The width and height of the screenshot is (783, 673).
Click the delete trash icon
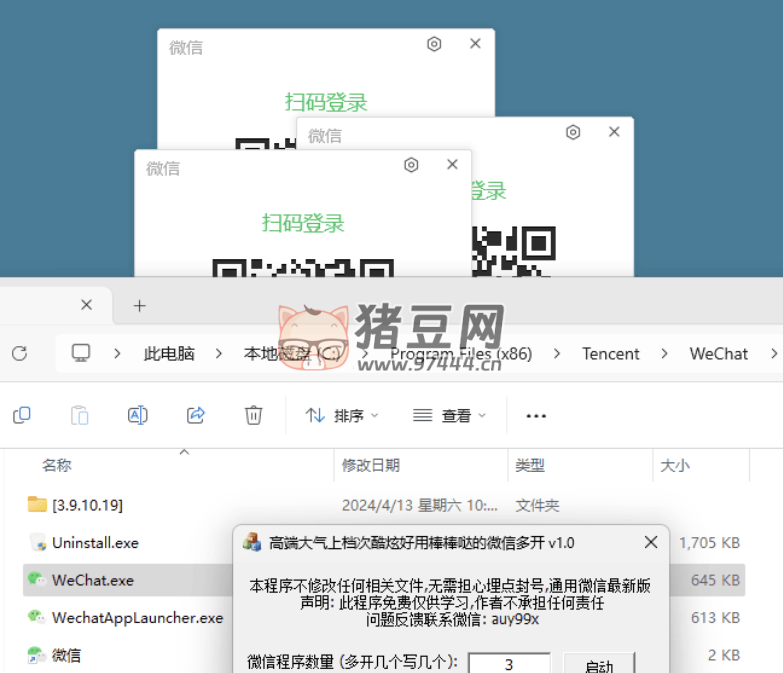pos(254,415)
